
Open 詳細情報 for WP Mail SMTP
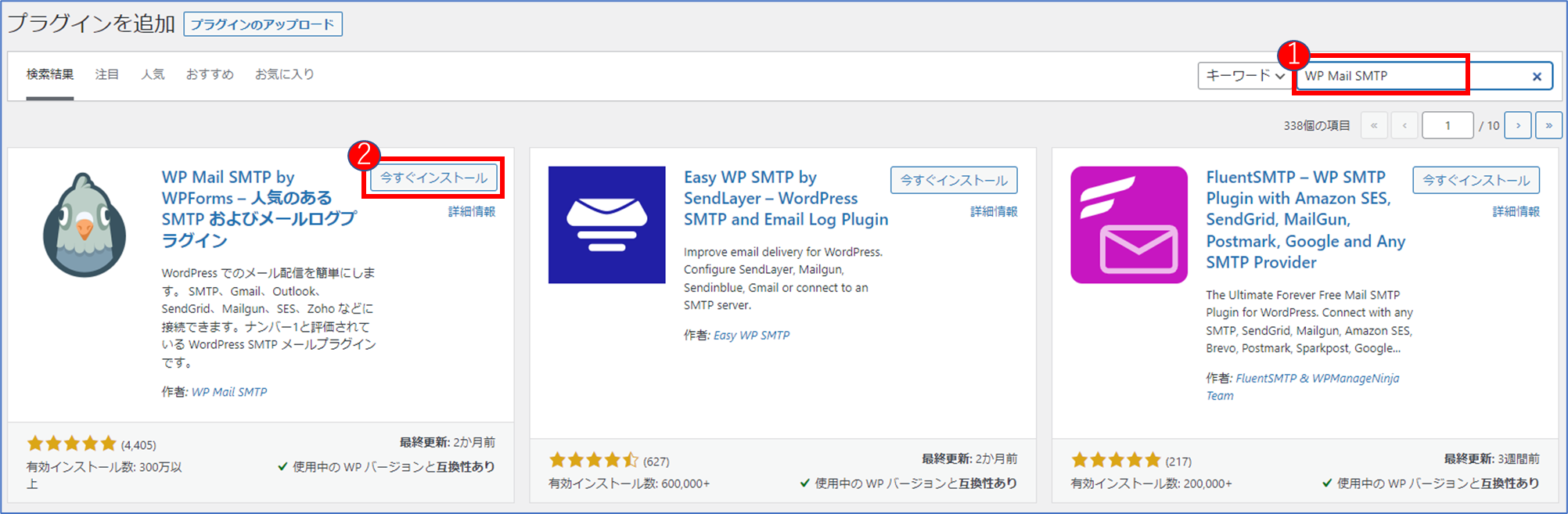click(472, 211)
